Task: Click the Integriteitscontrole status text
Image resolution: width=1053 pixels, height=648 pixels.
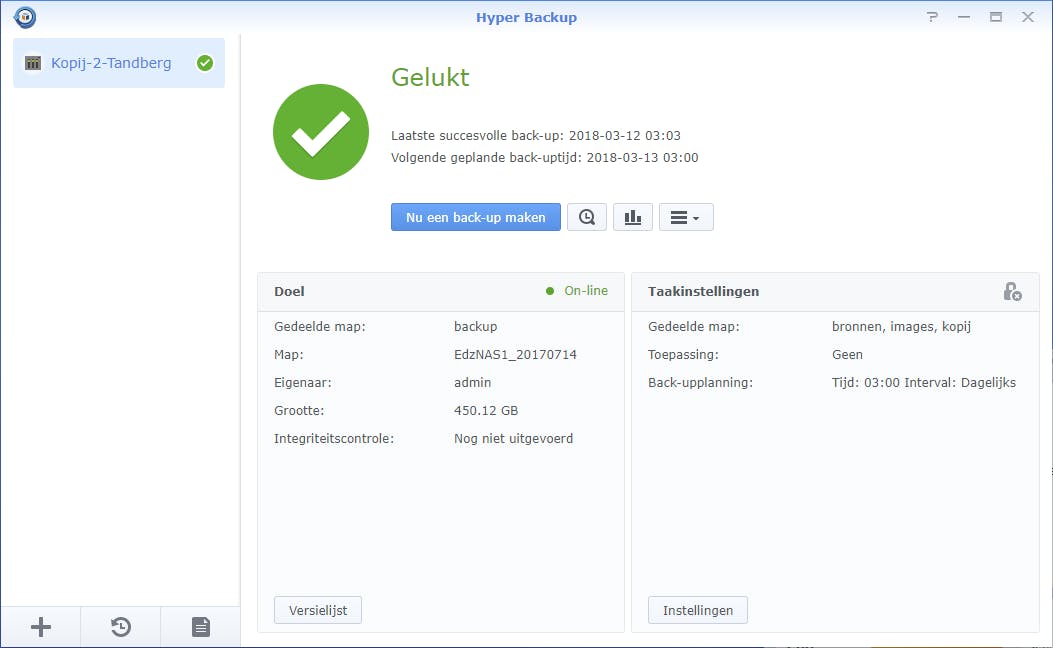Action: (x=513, y=438)
